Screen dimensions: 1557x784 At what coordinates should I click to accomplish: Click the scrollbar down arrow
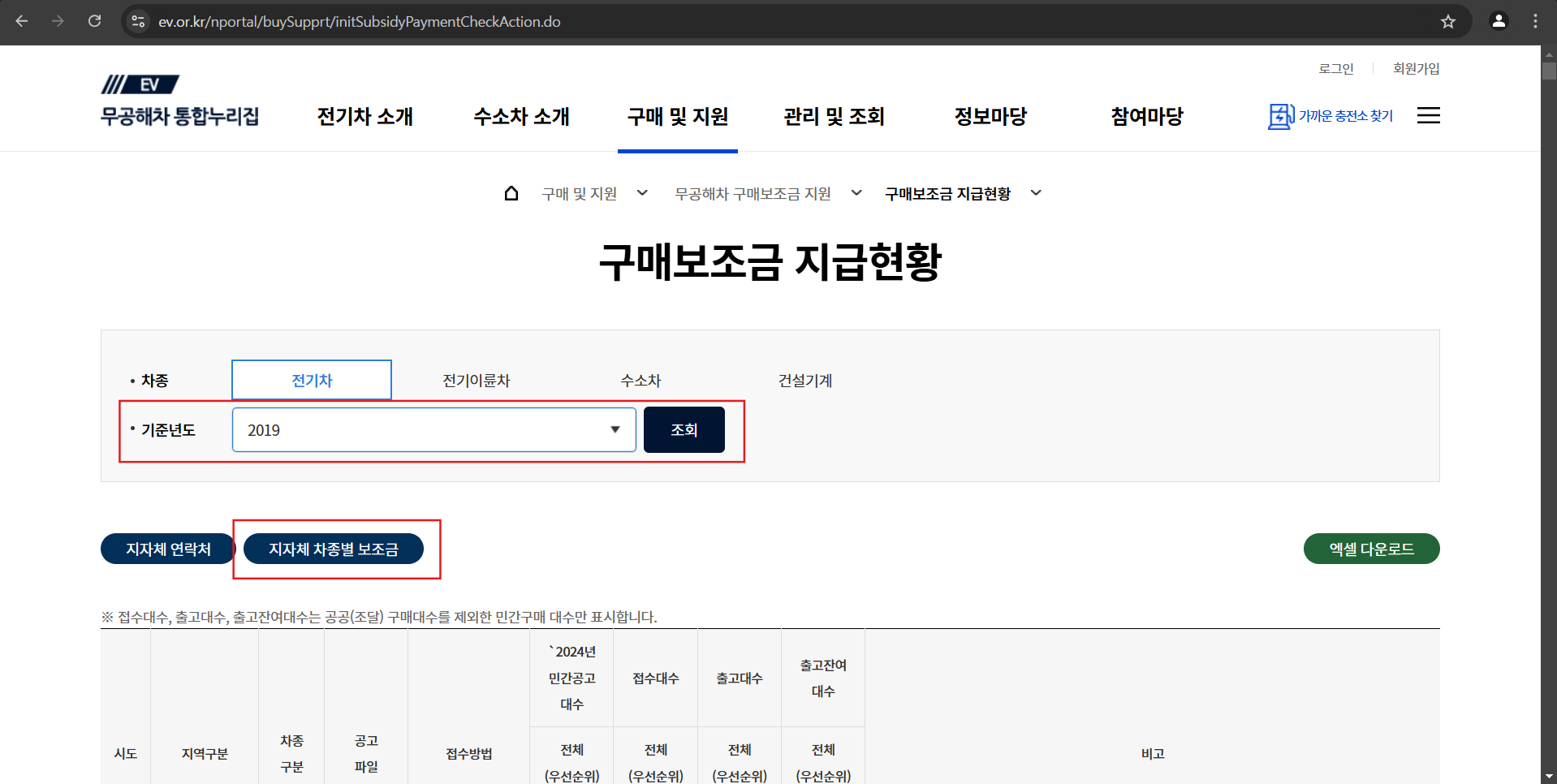pos(1549,777)
